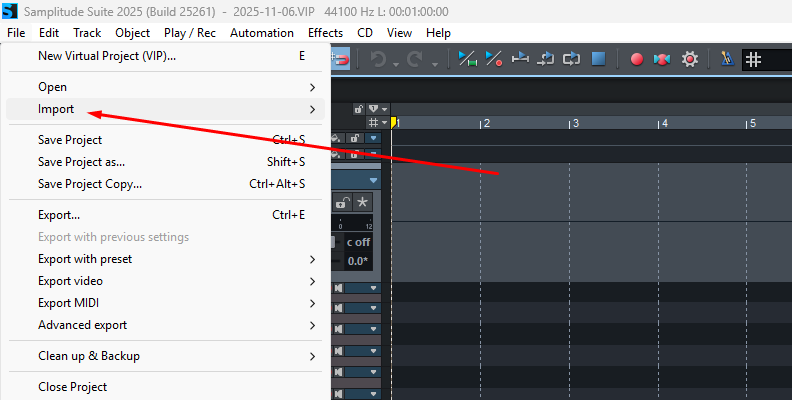Toggle the snap magnet icon
Viewport: 792px width, 400px height.
click(340, 60)
